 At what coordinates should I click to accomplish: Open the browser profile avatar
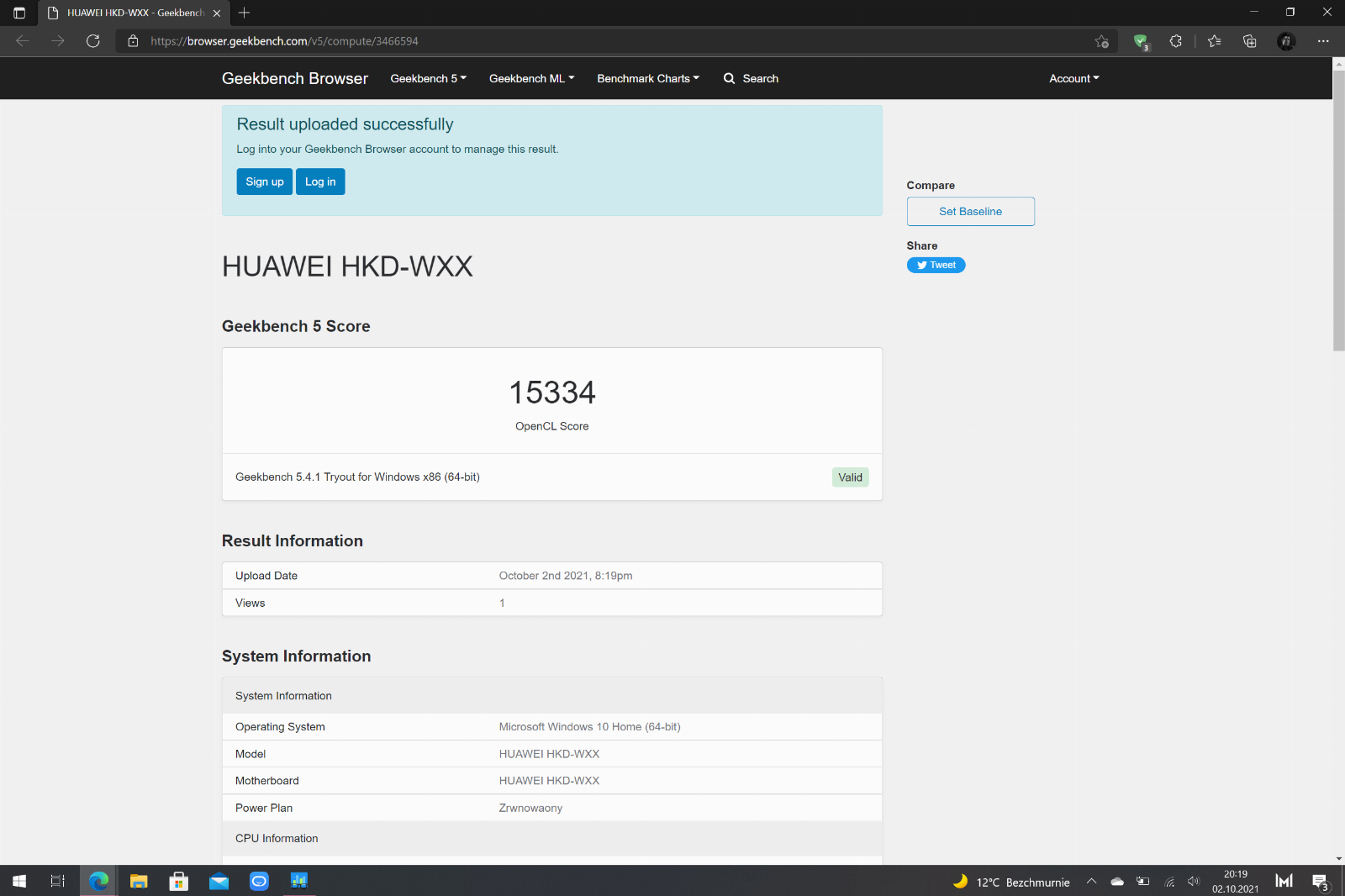click(1286, 41)
